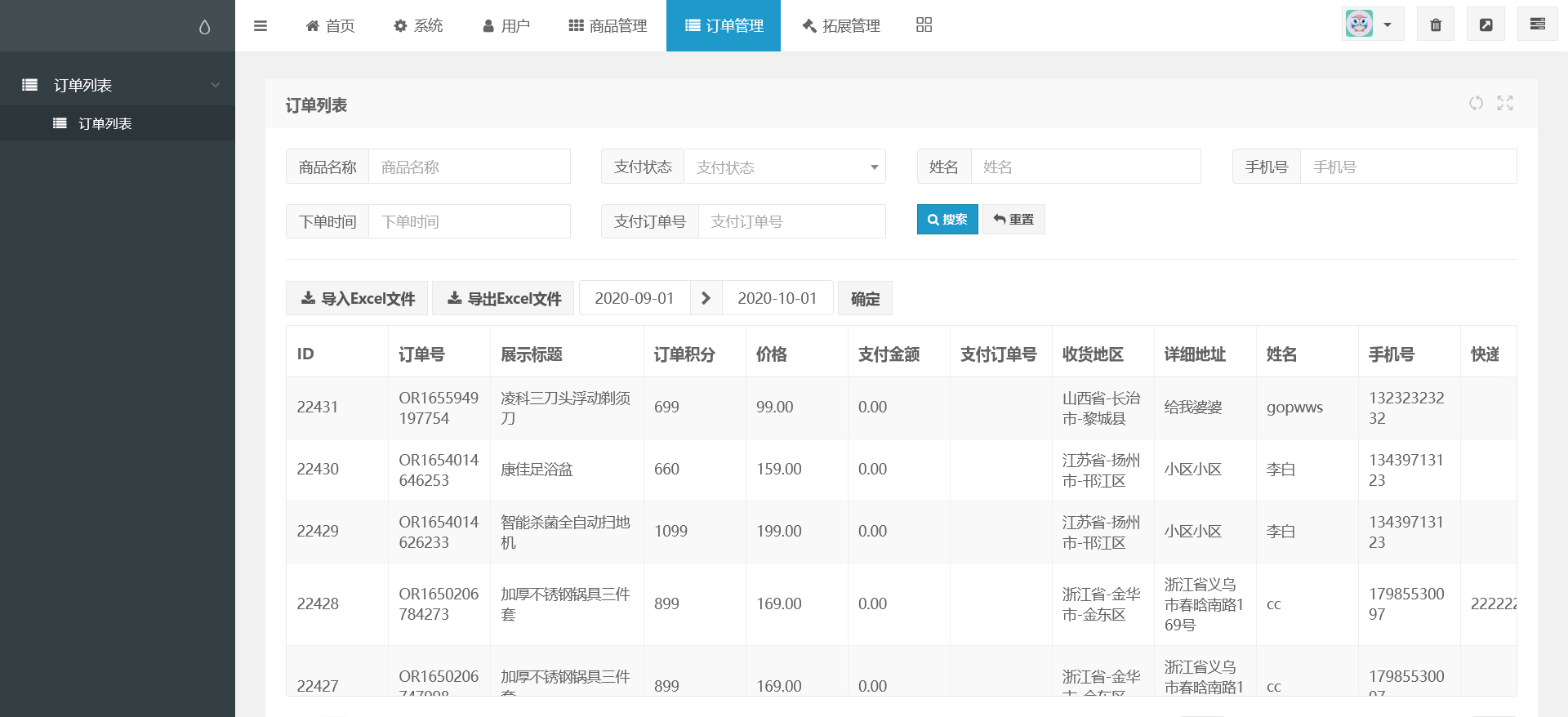Select 订单列表 submenu item in sidebar
Image resolution: width=1568 pixels, height=717 pixels.
click(105, 123)
